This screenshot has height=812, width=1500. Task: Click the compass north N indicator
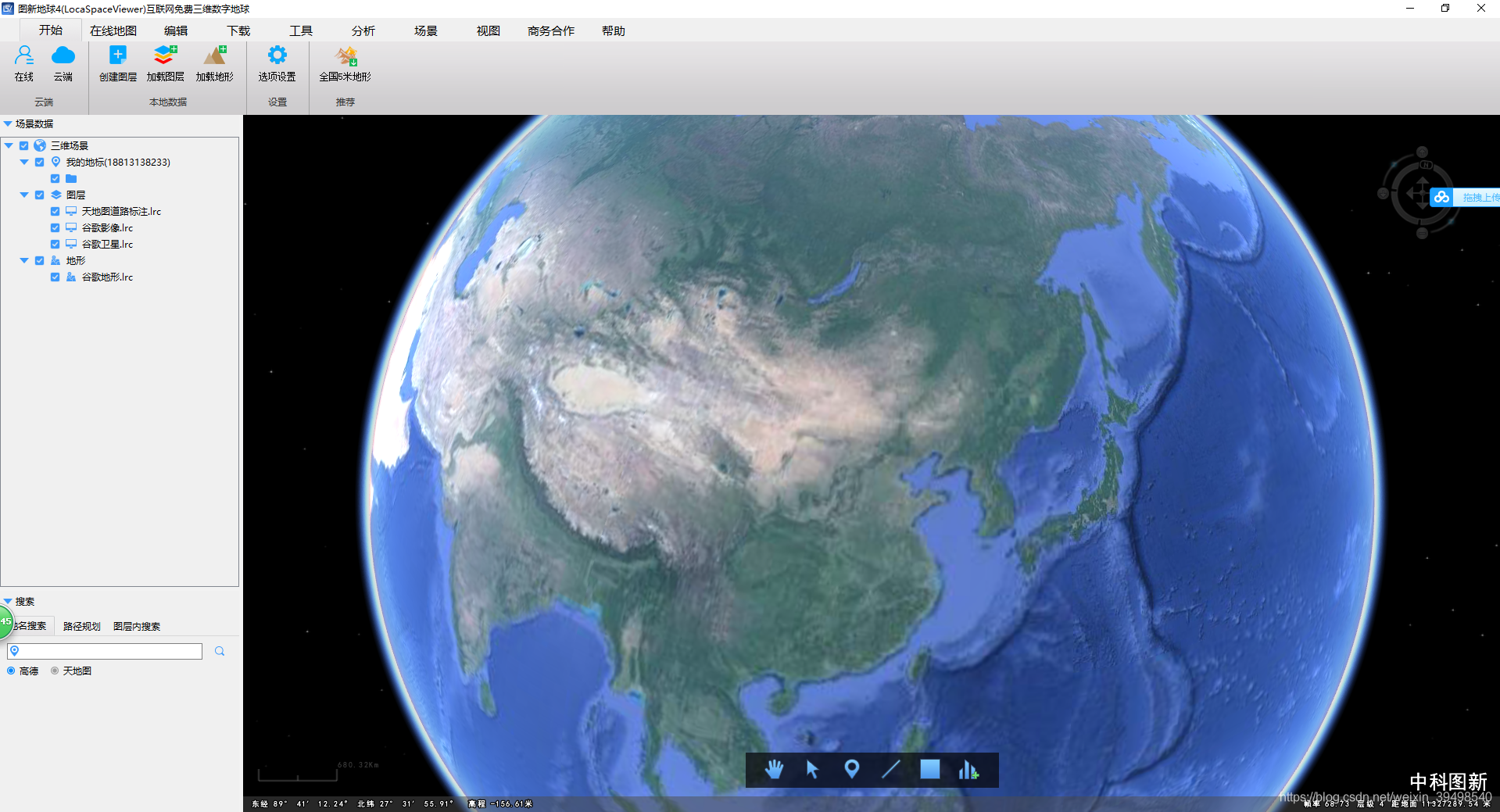1426,165
